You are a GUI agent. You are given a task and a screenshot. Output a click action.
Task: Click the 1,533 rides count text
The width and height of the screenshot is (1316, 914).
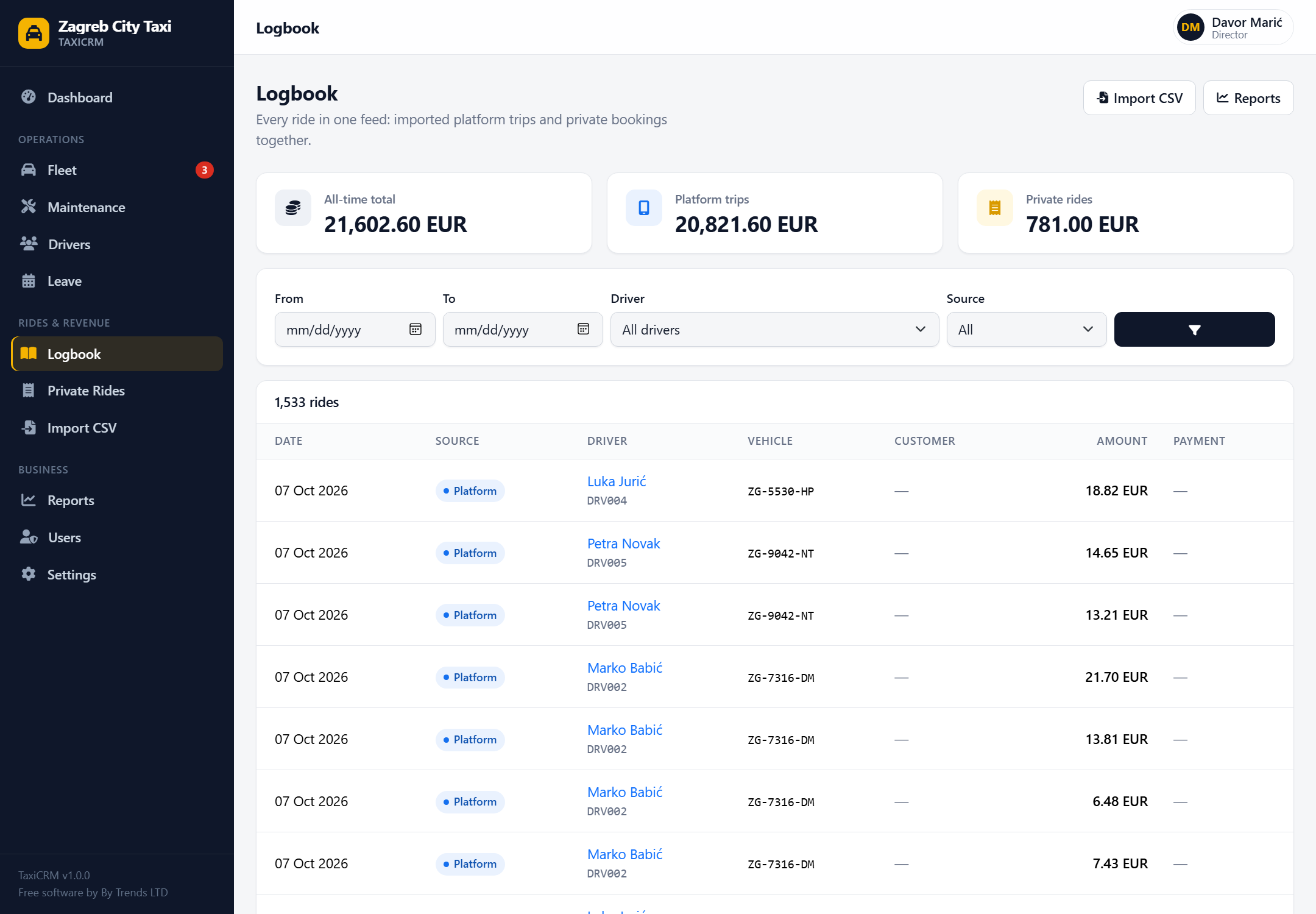tap(306, 402)
